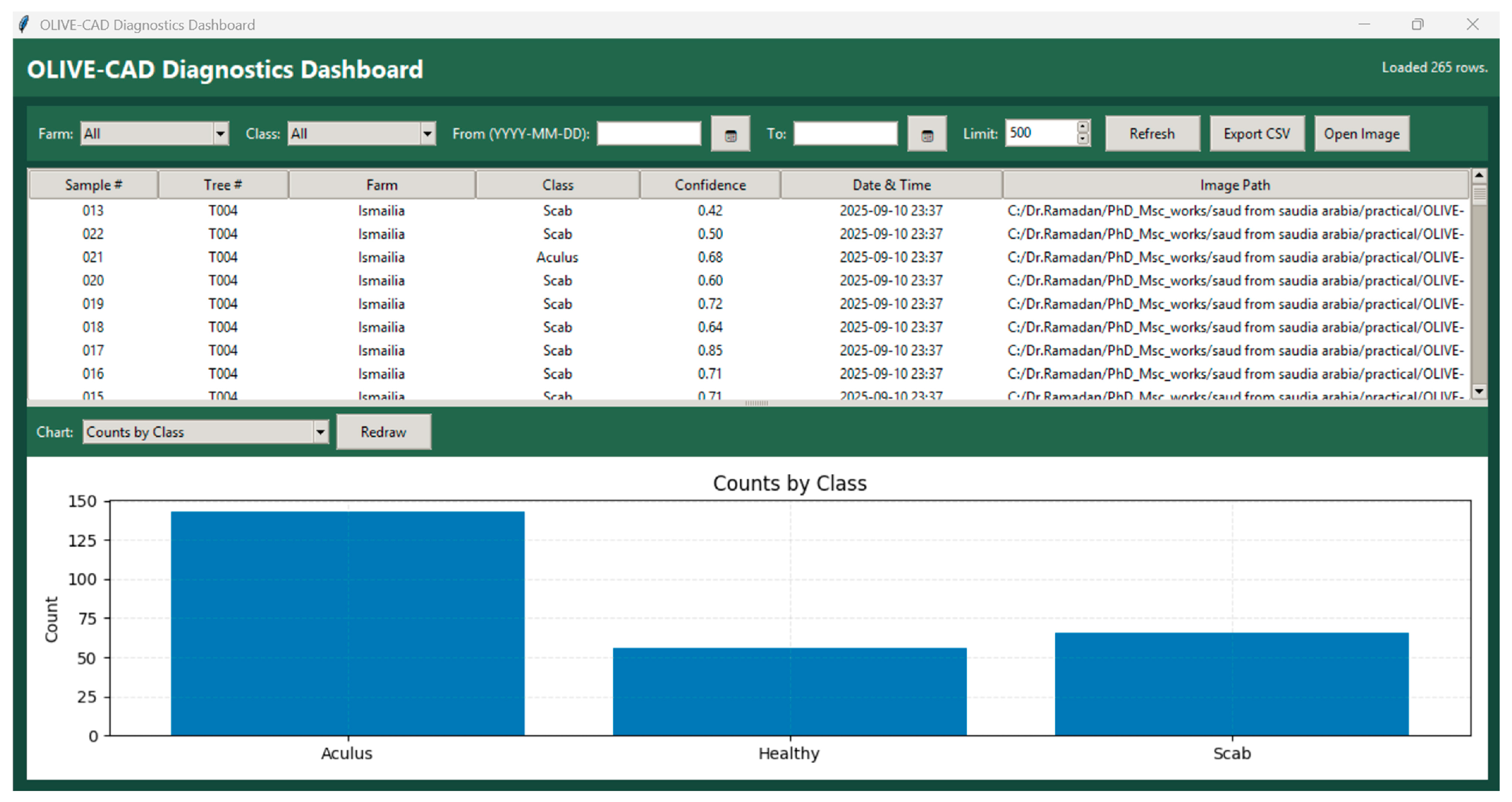Decrease Limit with spinner down arrow
Screen dimensions: 1512x802
tap(1083, 139)
